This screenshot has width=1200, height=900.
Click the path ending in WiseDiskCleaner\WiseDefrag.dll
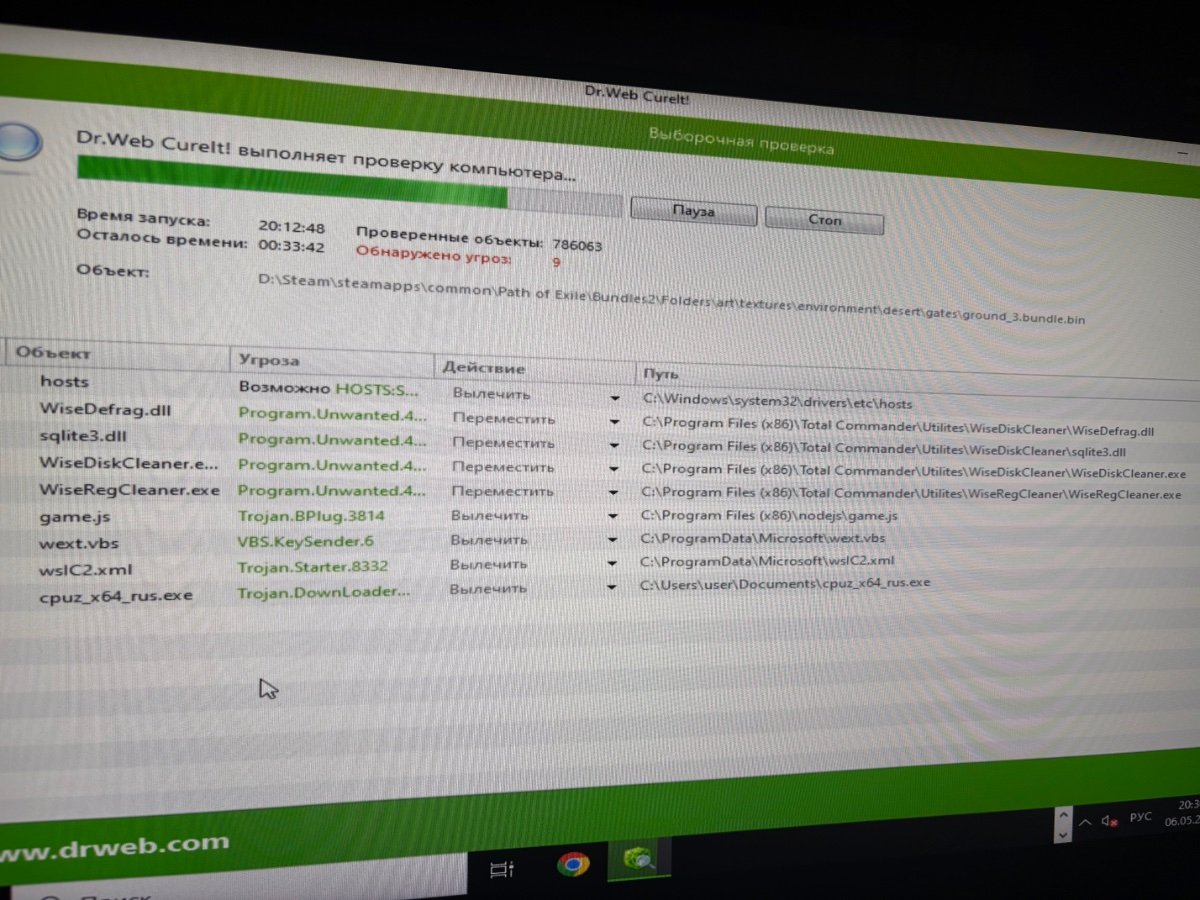[898, 427]
